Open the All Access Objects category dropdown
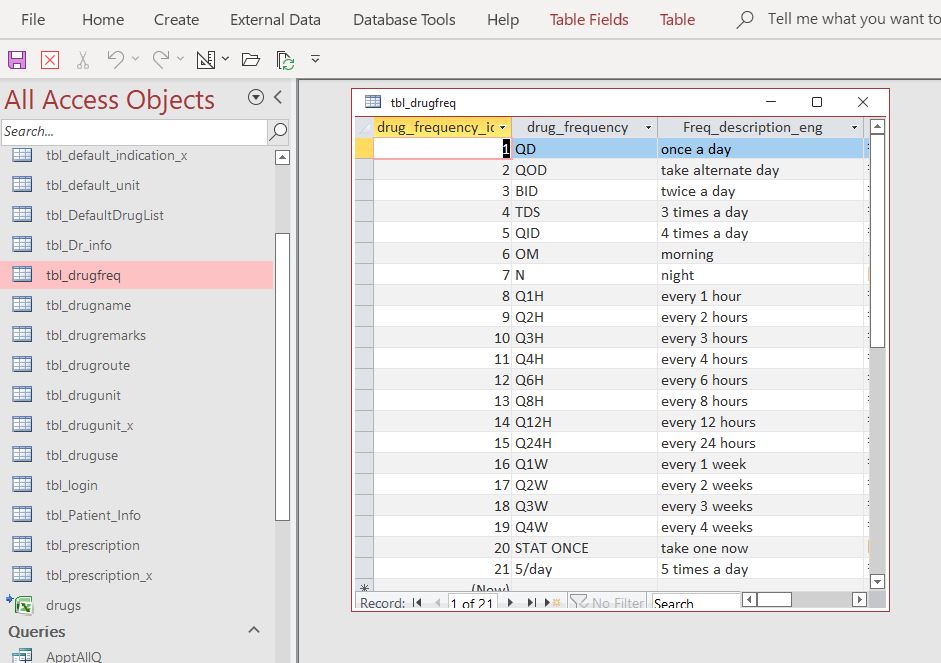 [257, 99]
